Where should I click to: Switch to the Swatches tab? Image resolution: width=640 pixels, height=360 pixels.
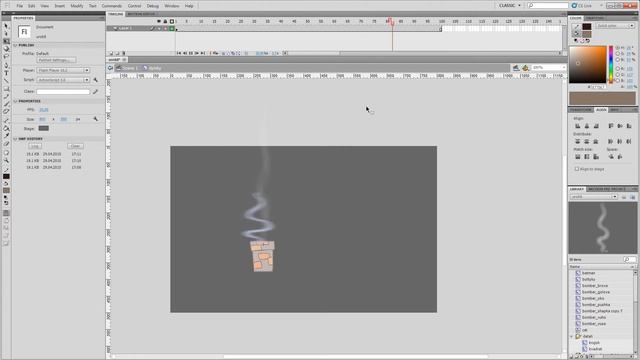coord(595,18)
